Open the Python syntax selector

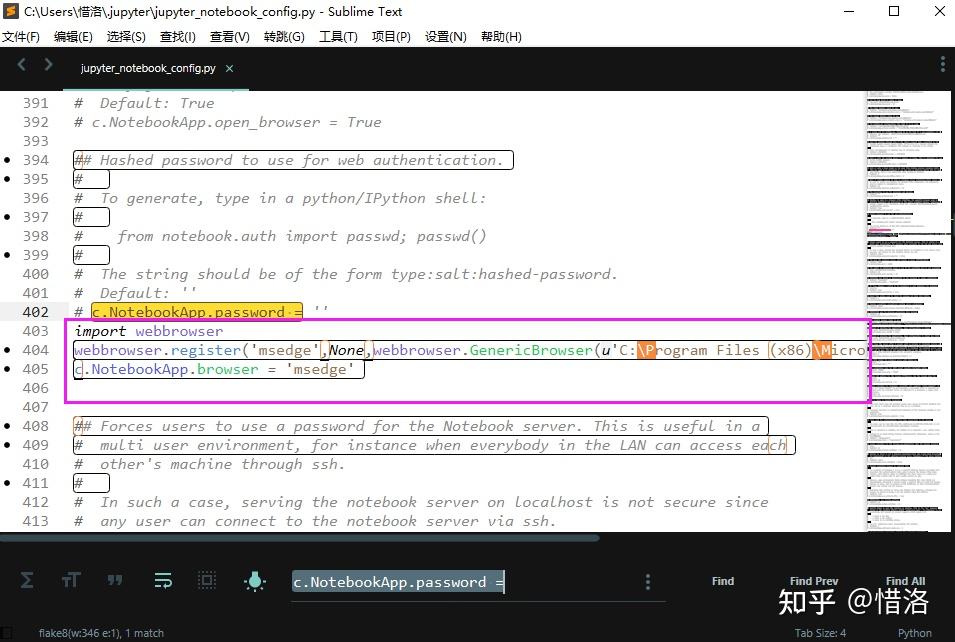(914, 632)
